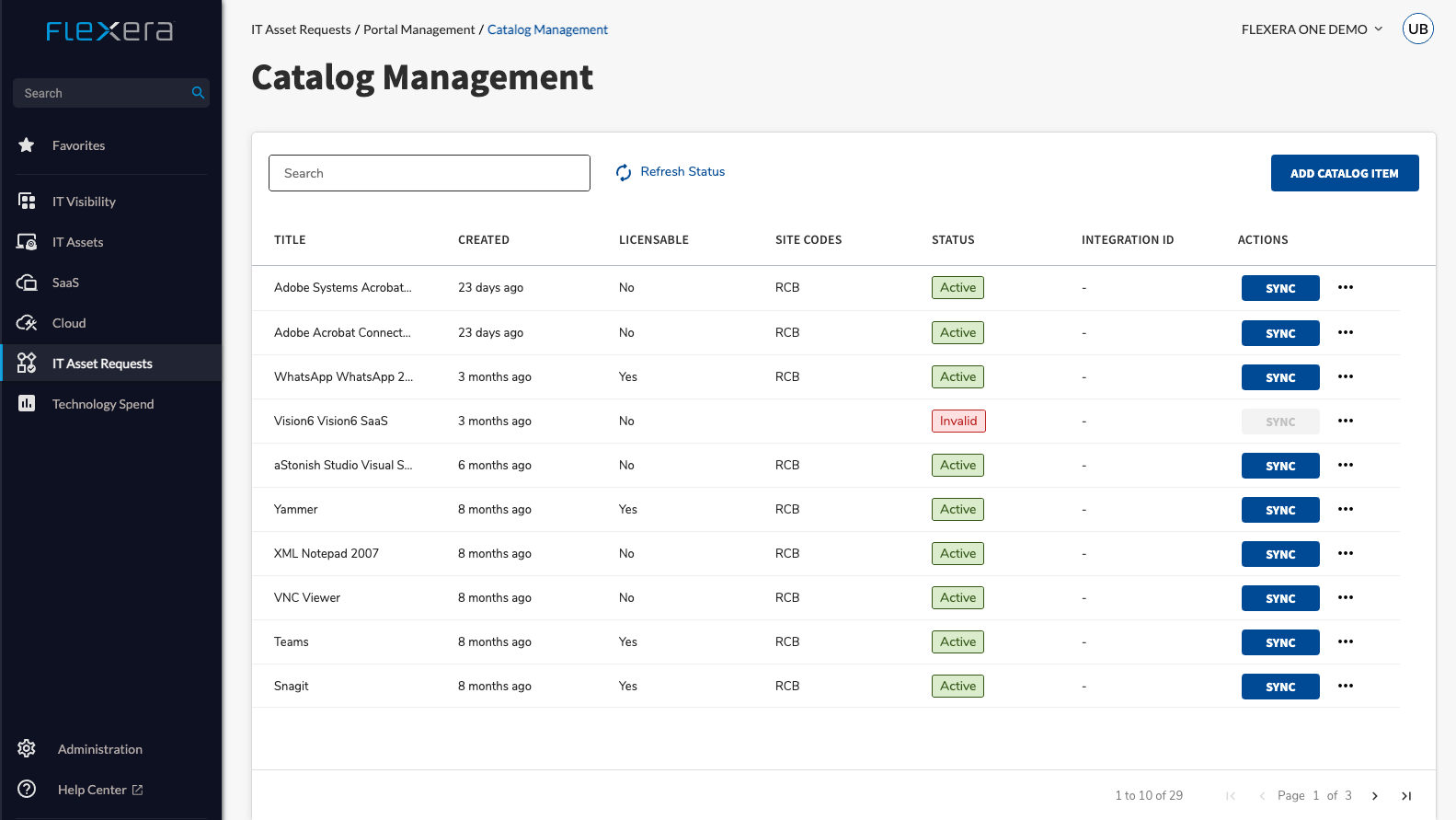The height and width of the screenshot is (820, 1456).
Task: Open more actions menu for Yammer
Action: 1346,509
